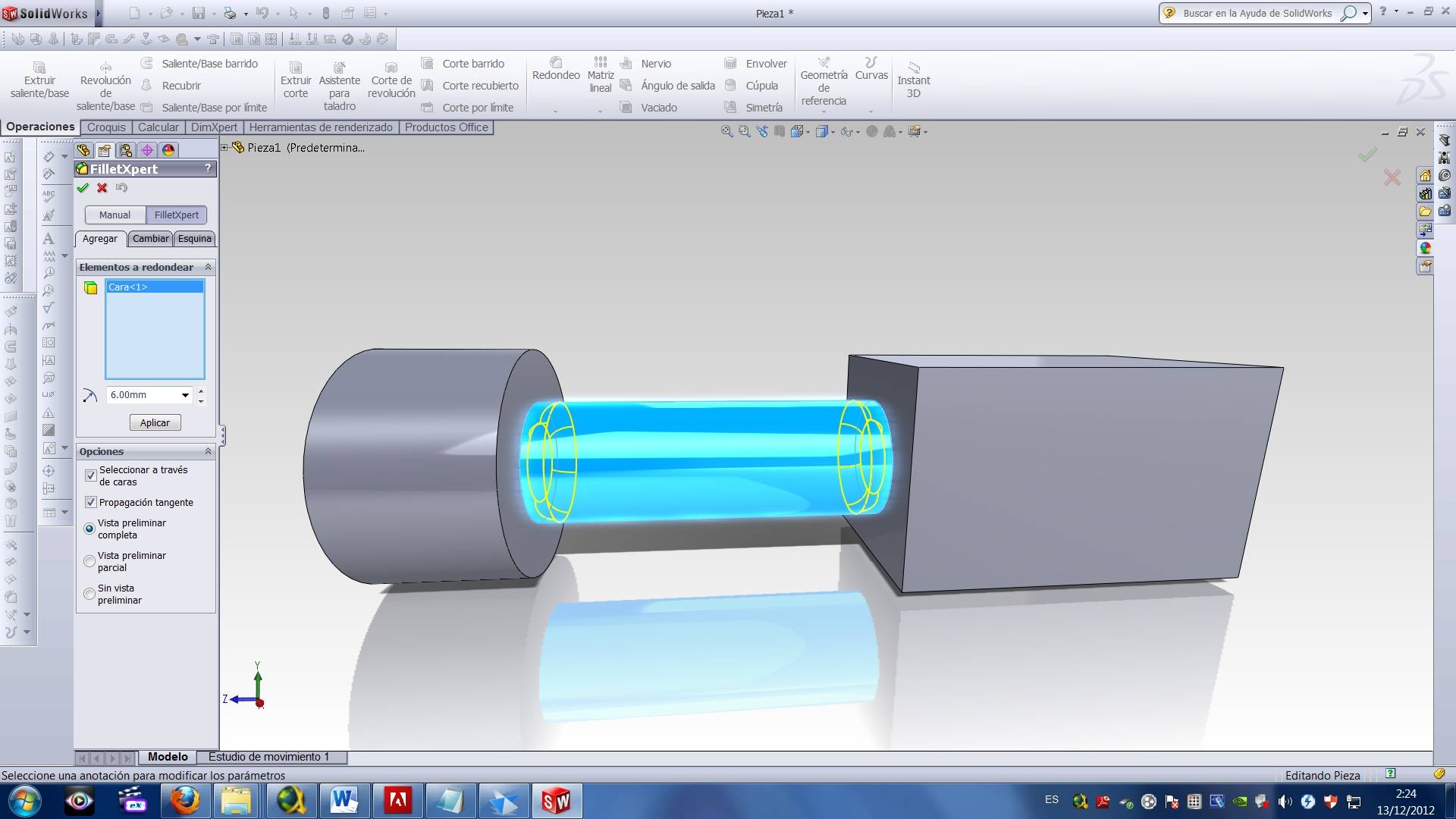Open the Cúpula dome tool
Viewport: 1456px width, 819px height.
coord(752,86)
